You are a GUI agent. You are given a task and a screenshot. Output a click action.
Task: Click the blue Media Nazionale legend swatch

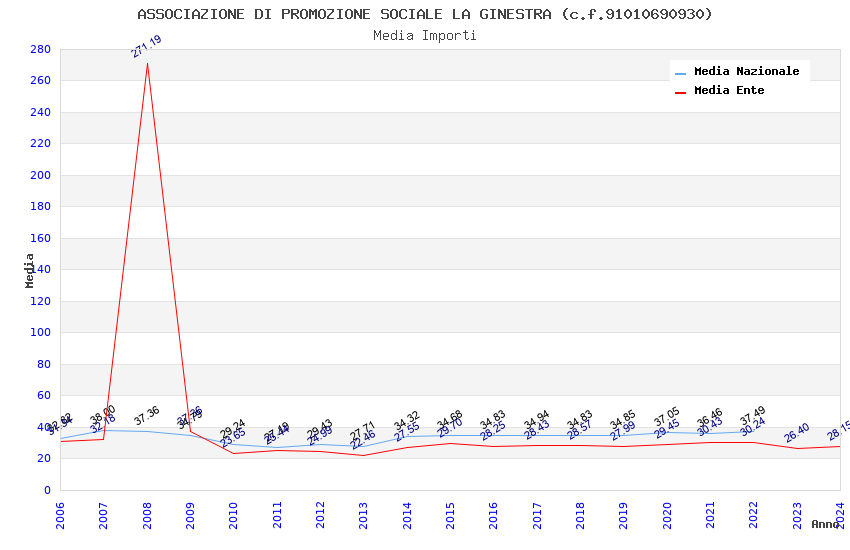pos(680,73)
